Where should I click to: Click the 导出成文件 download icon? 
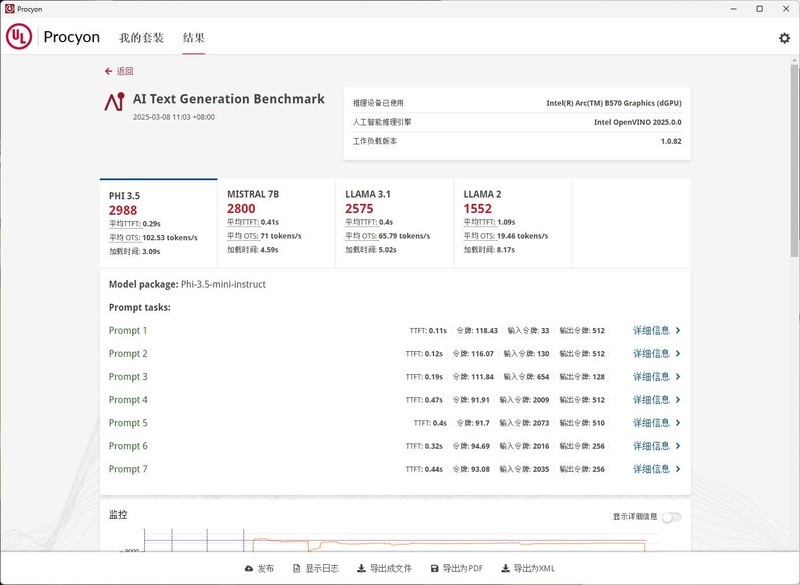(361, 566)
